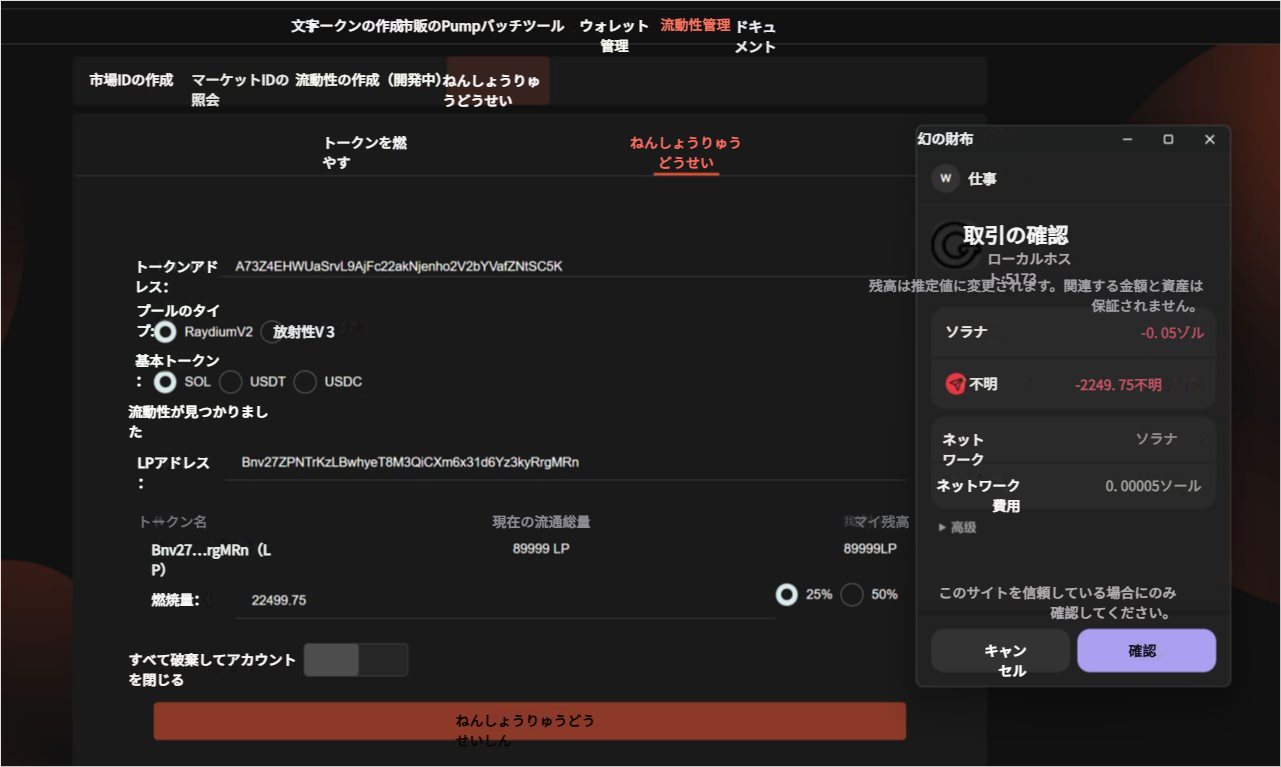
Task: Click the site logo beside 取引の確認
Action: (x=954, y=244)
